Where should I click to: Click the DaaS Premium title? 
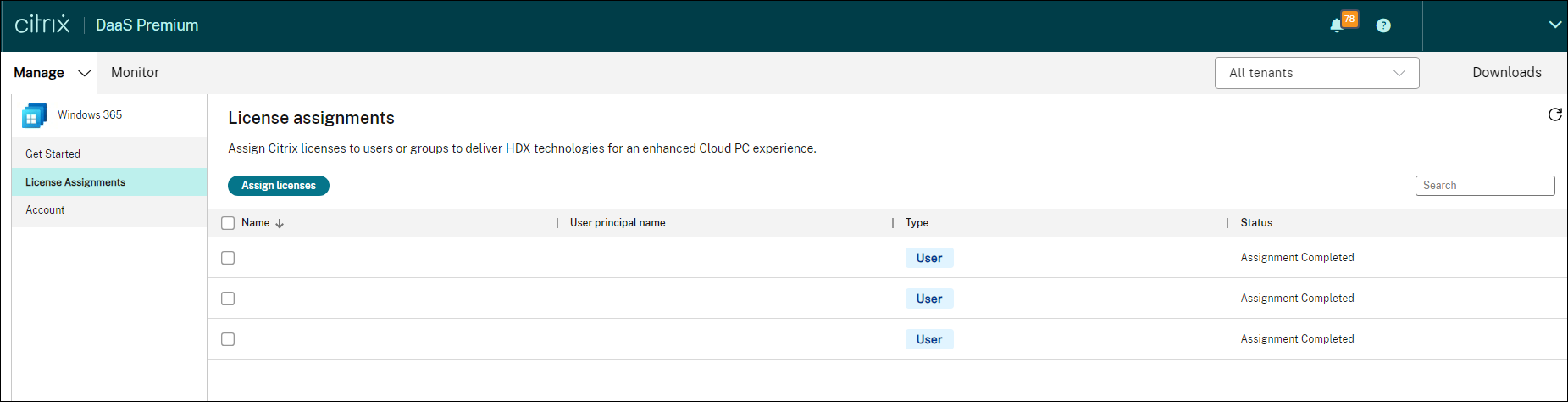click(x=147, y=25)
